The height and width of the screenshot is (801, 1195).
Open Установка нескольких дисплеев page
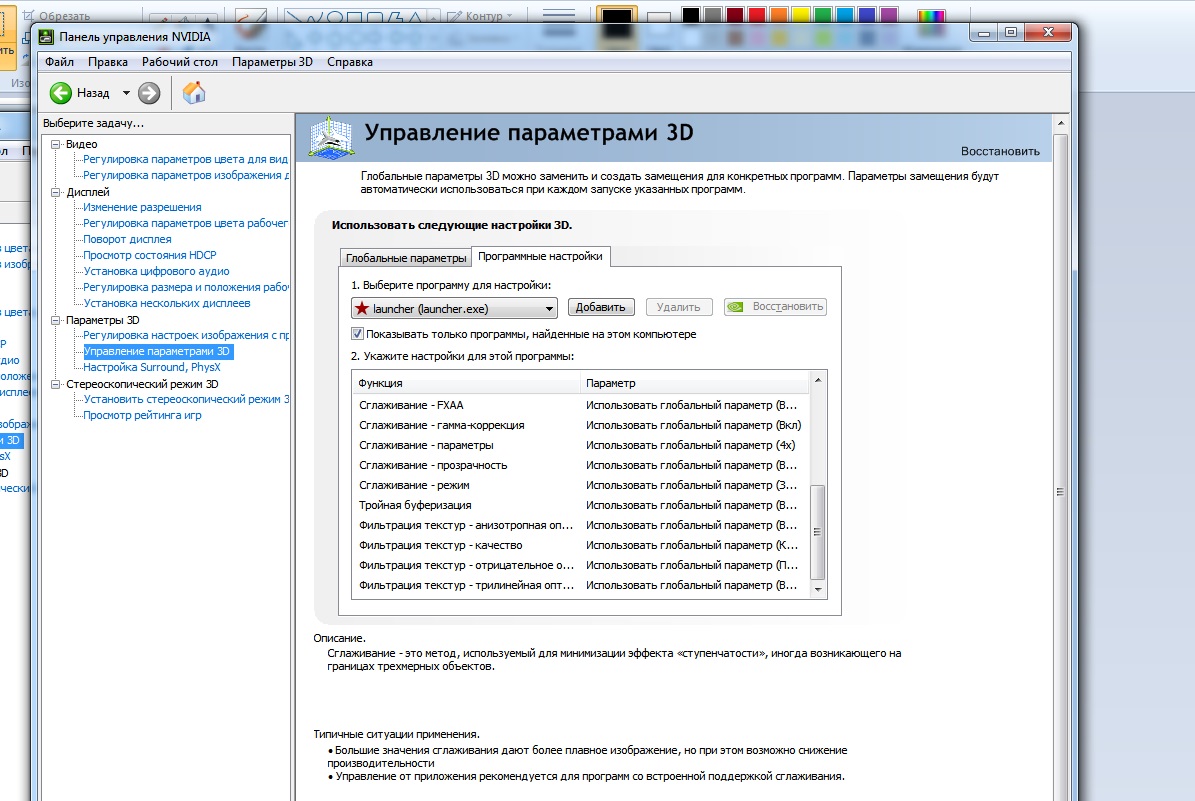[x=167, y=303]
